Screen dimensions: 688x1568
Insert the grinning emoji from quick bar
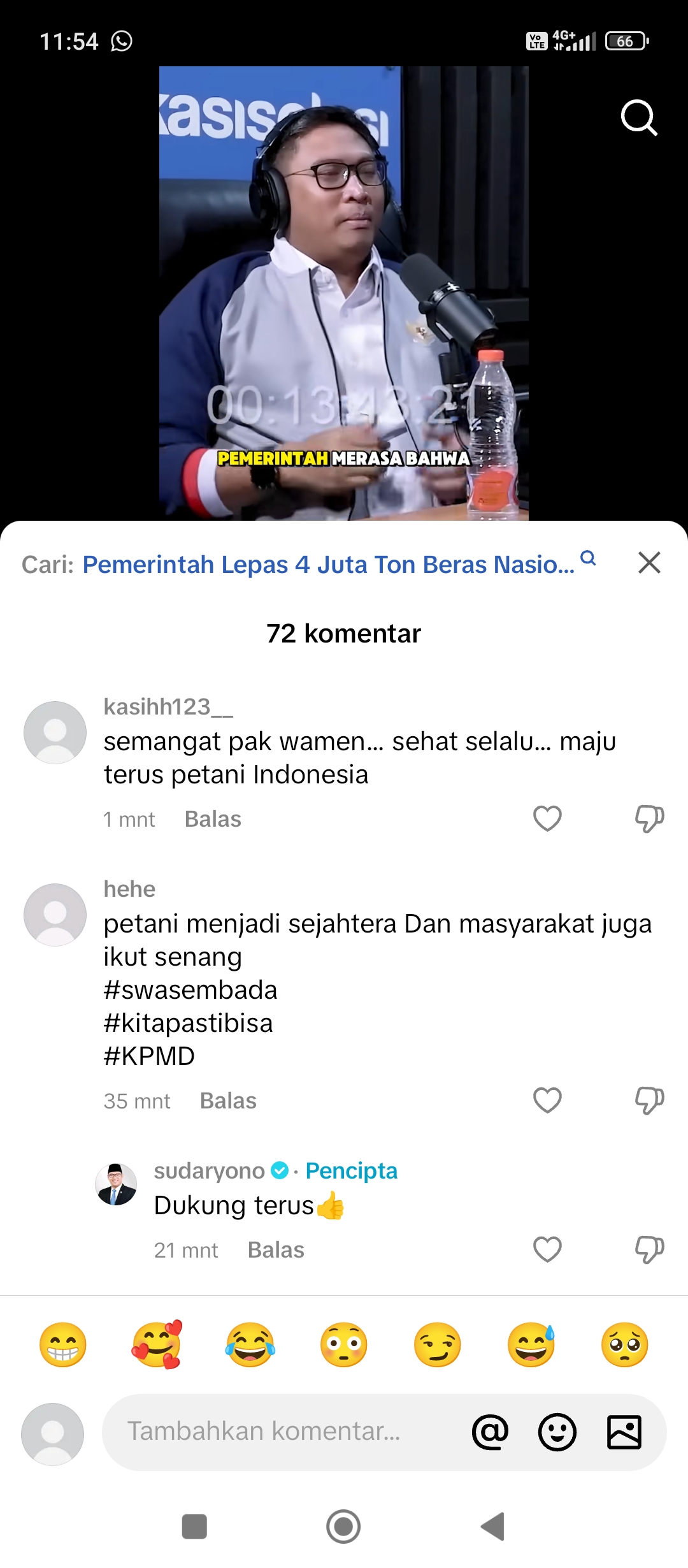62,1345
